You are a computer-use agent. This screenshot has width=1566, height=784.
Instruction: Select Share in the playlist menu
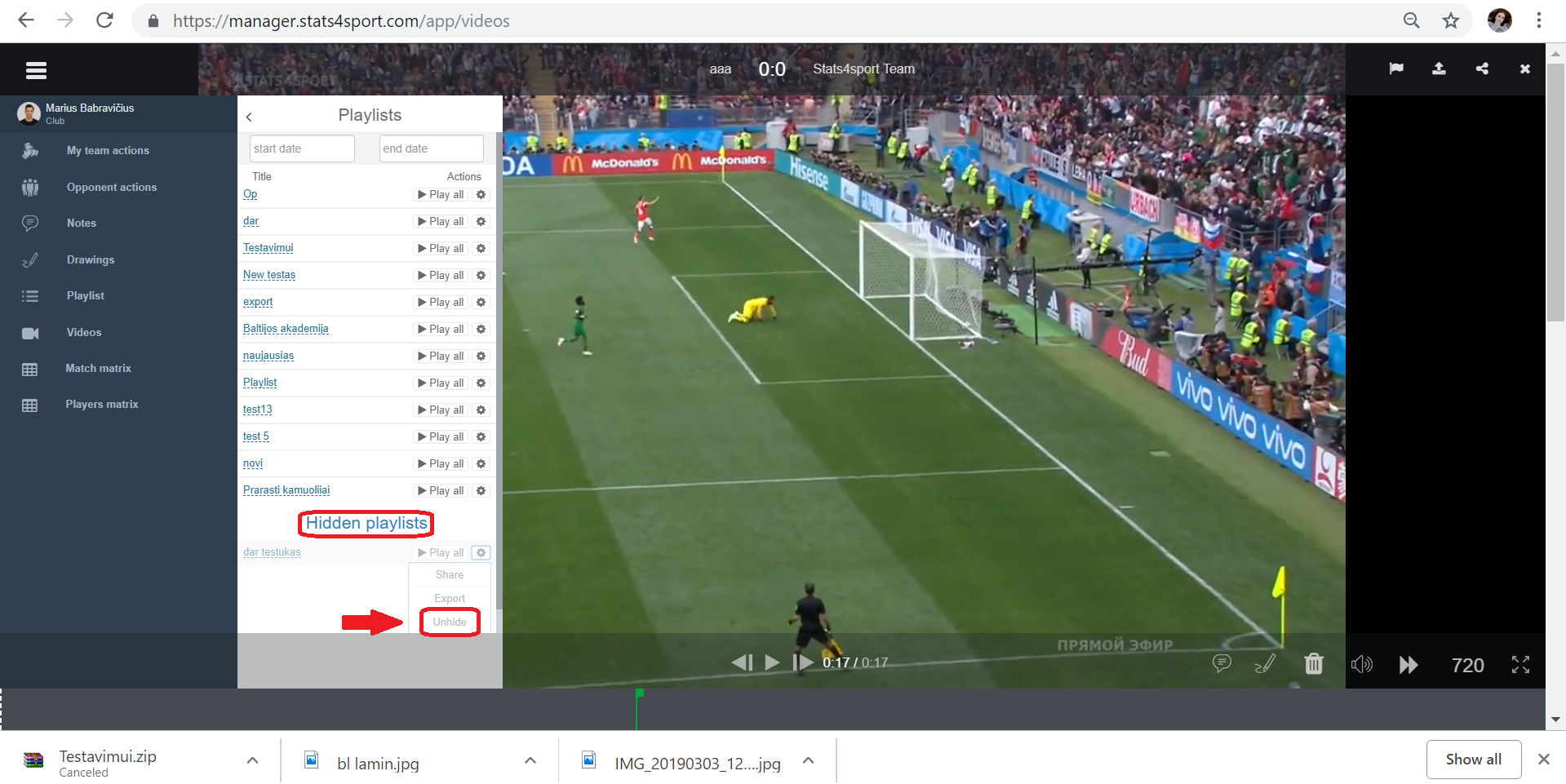tap(450, 574)
